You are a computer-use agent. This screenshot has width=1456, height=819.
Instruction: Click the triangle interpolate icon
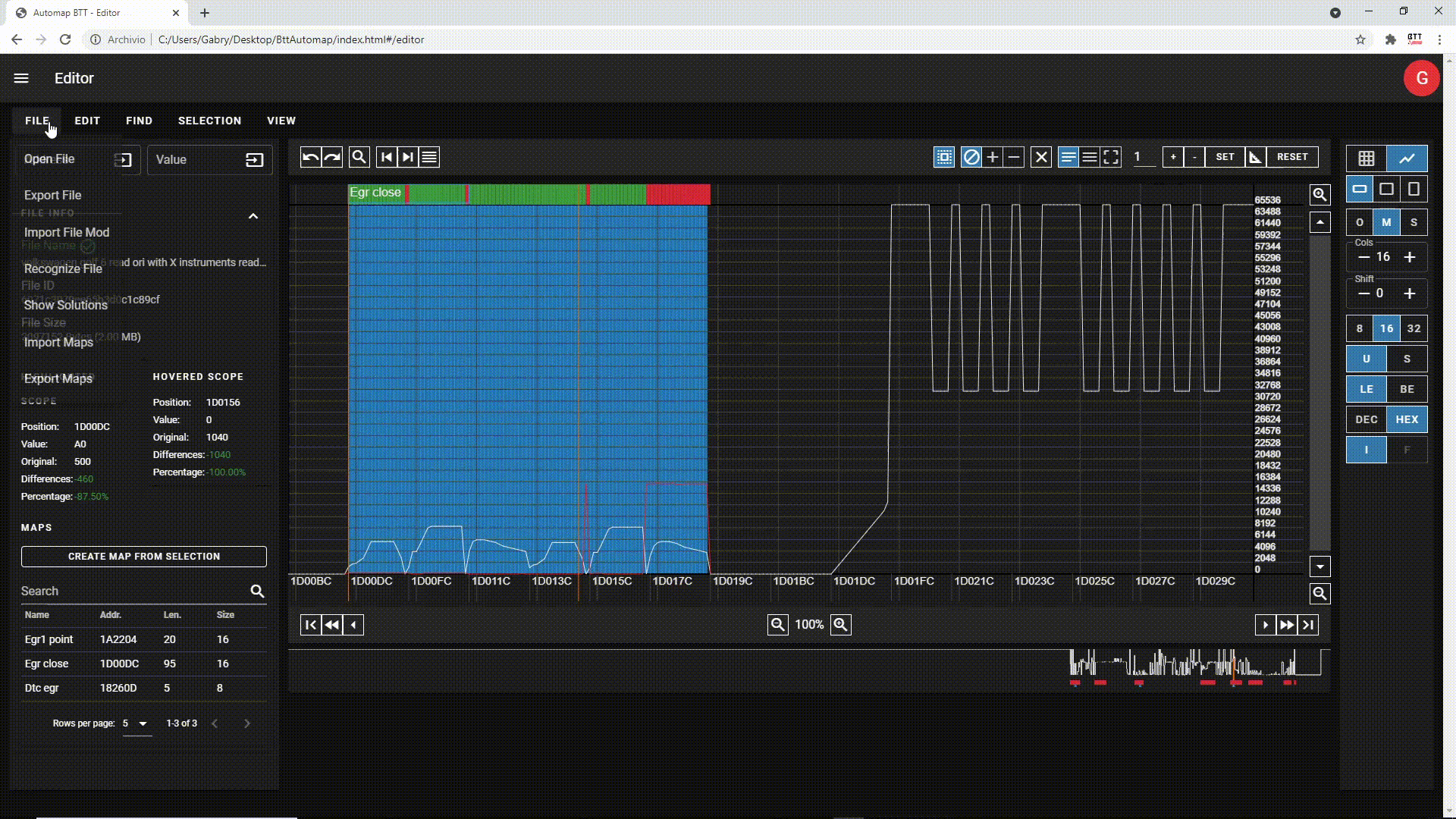[x=1255, y=157]
